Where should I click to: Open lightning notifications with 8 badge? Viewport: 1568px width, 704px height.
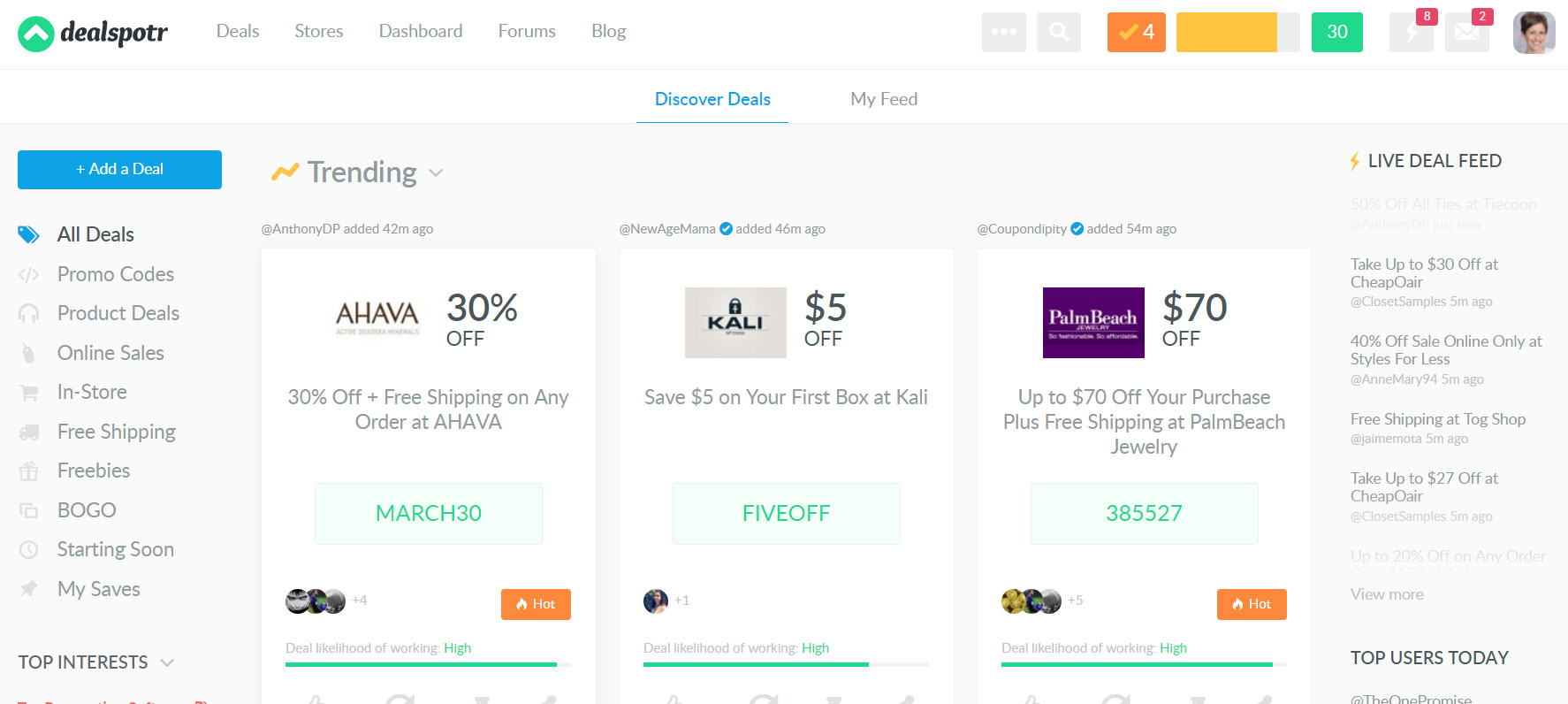1411,33
